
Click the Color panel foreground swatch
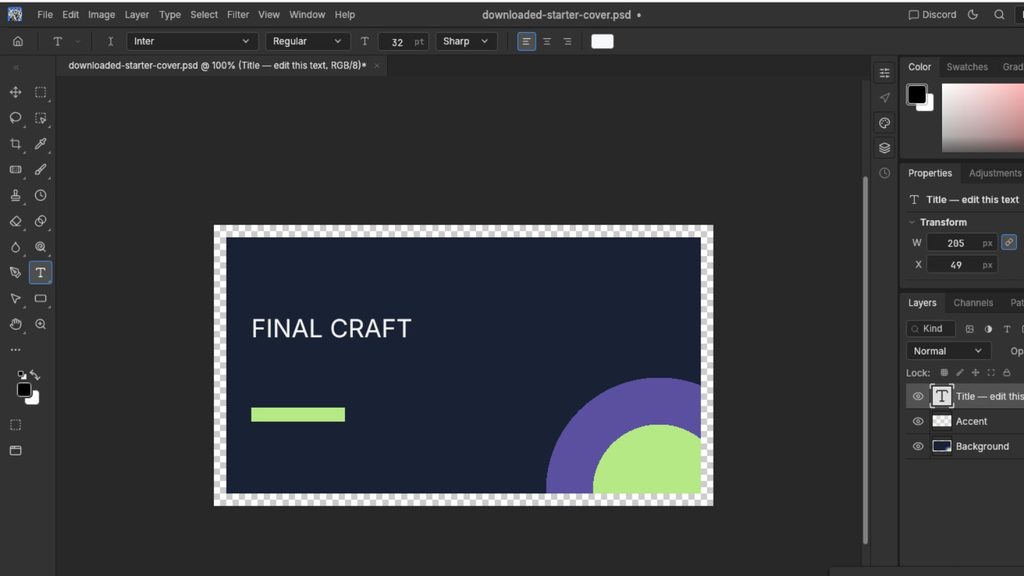coord(916,94)
